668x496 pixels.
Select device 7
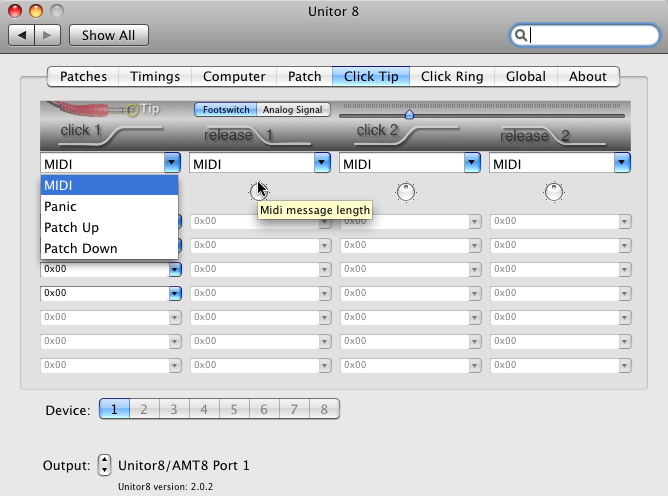(x=294, y=409)
